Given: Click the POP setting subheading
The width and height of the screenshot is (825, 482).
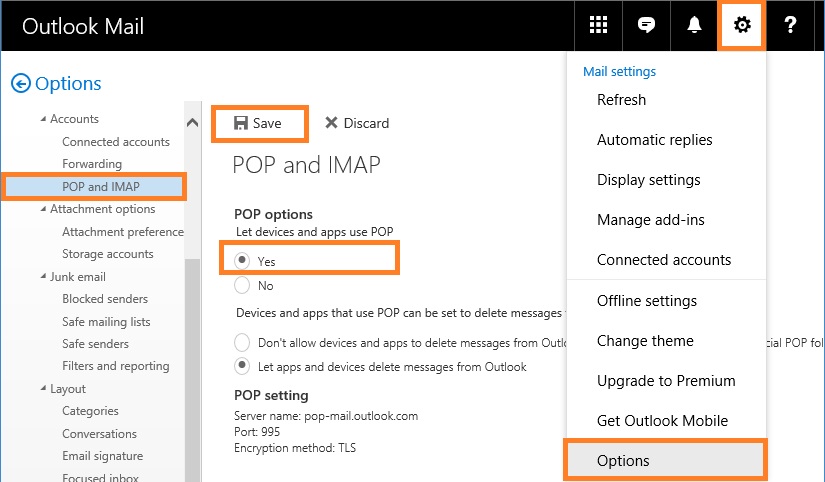Looking at the screenshot, I should tap(271, 395).
